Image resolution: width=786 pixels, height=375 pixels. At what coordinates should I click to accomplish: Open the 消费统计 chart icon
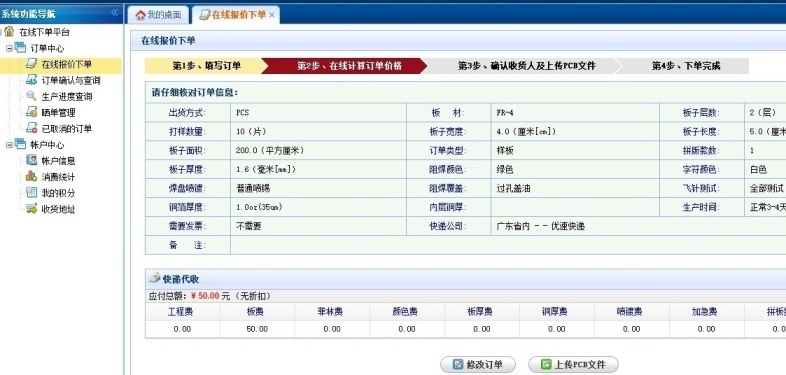(x=32, y=176)
